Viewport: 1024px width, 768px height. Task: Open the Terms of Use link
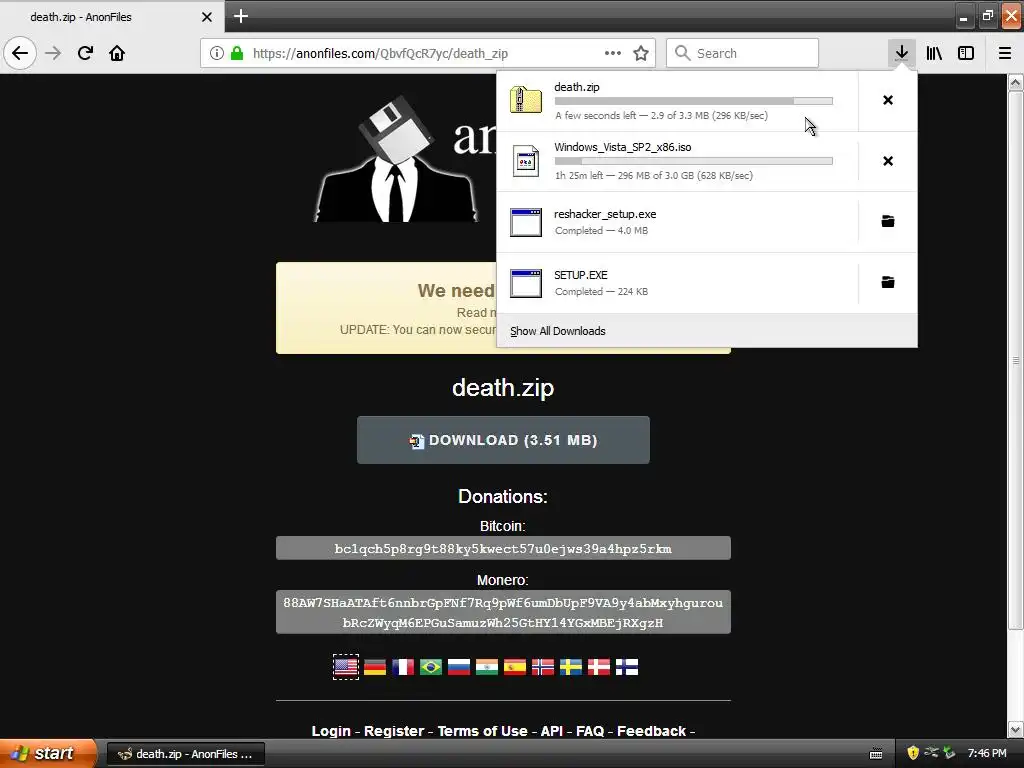pos(482,731)
